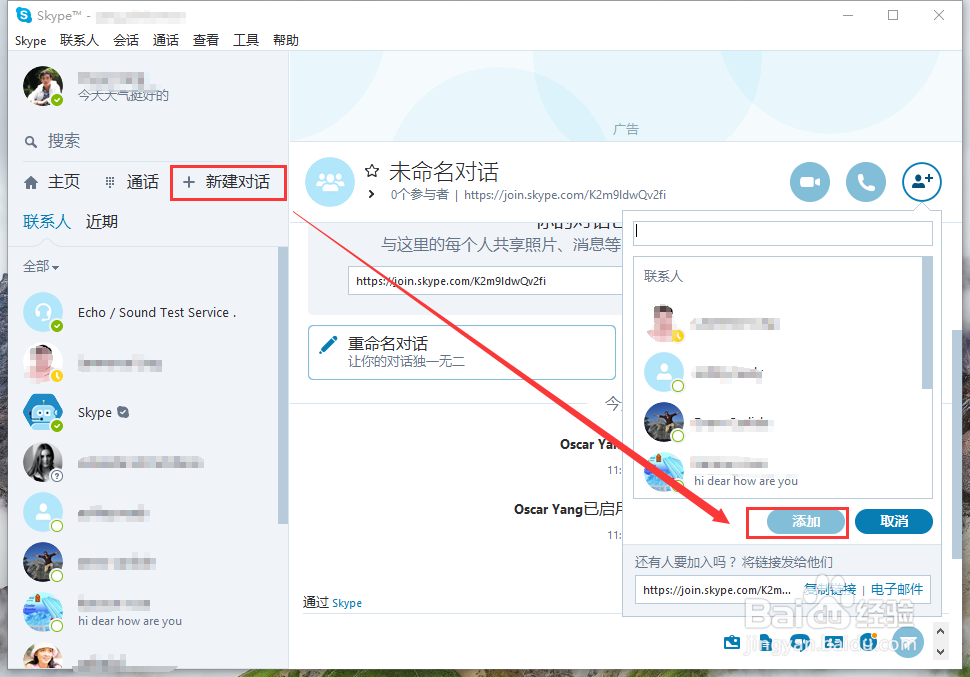The height and width of the screenshot is (677, 970).
Task: Open the add participants icon
Action: [922, 182]
